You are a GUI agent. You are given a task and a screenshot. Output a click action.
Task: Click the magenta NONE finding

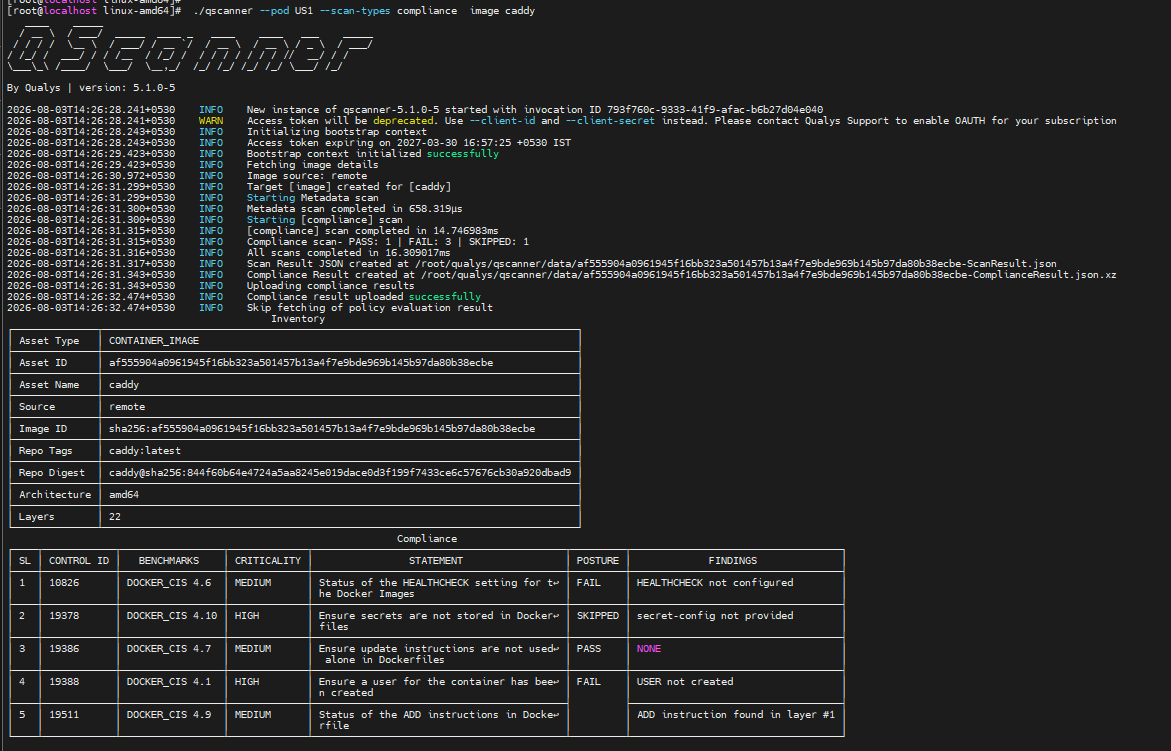(x=648, y=649)
